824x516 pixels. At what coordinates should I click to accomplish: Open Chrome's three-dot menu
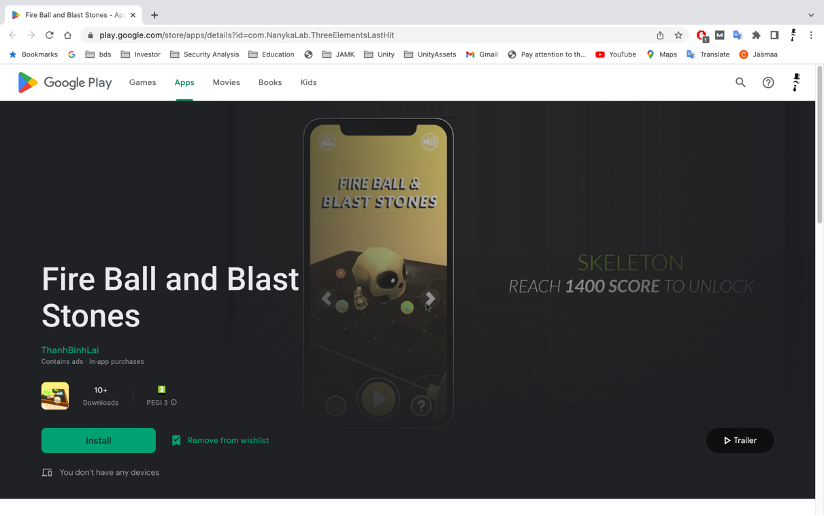(x=812, y=35)
